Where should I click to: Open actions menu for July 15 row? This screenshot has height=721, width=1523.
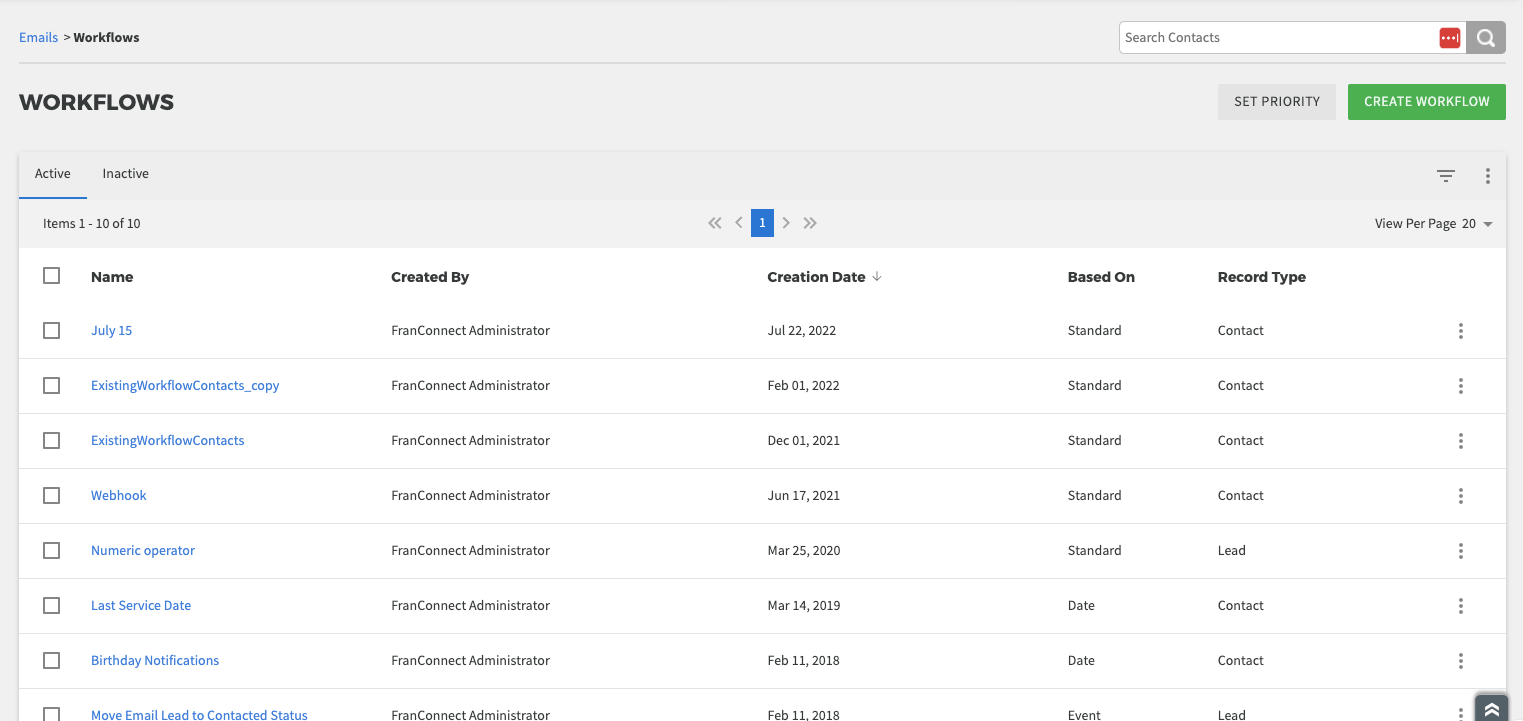[1461, 331]
